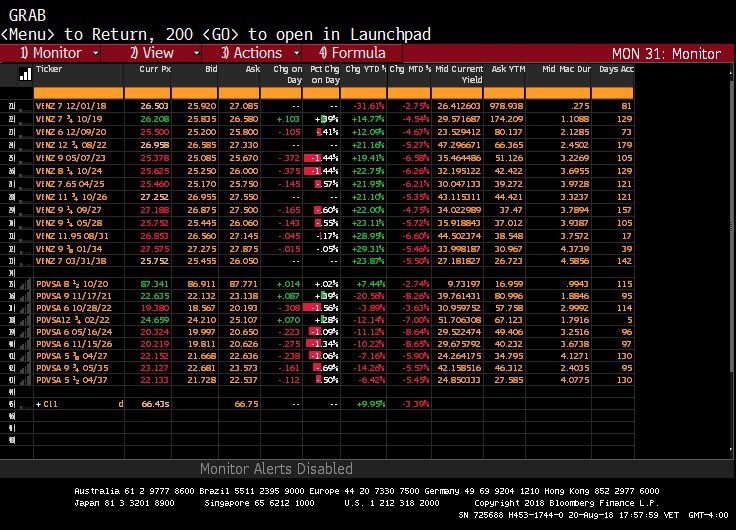Click Cl1 Ask value 66.75
736x530 pixels.
(246, 404)
